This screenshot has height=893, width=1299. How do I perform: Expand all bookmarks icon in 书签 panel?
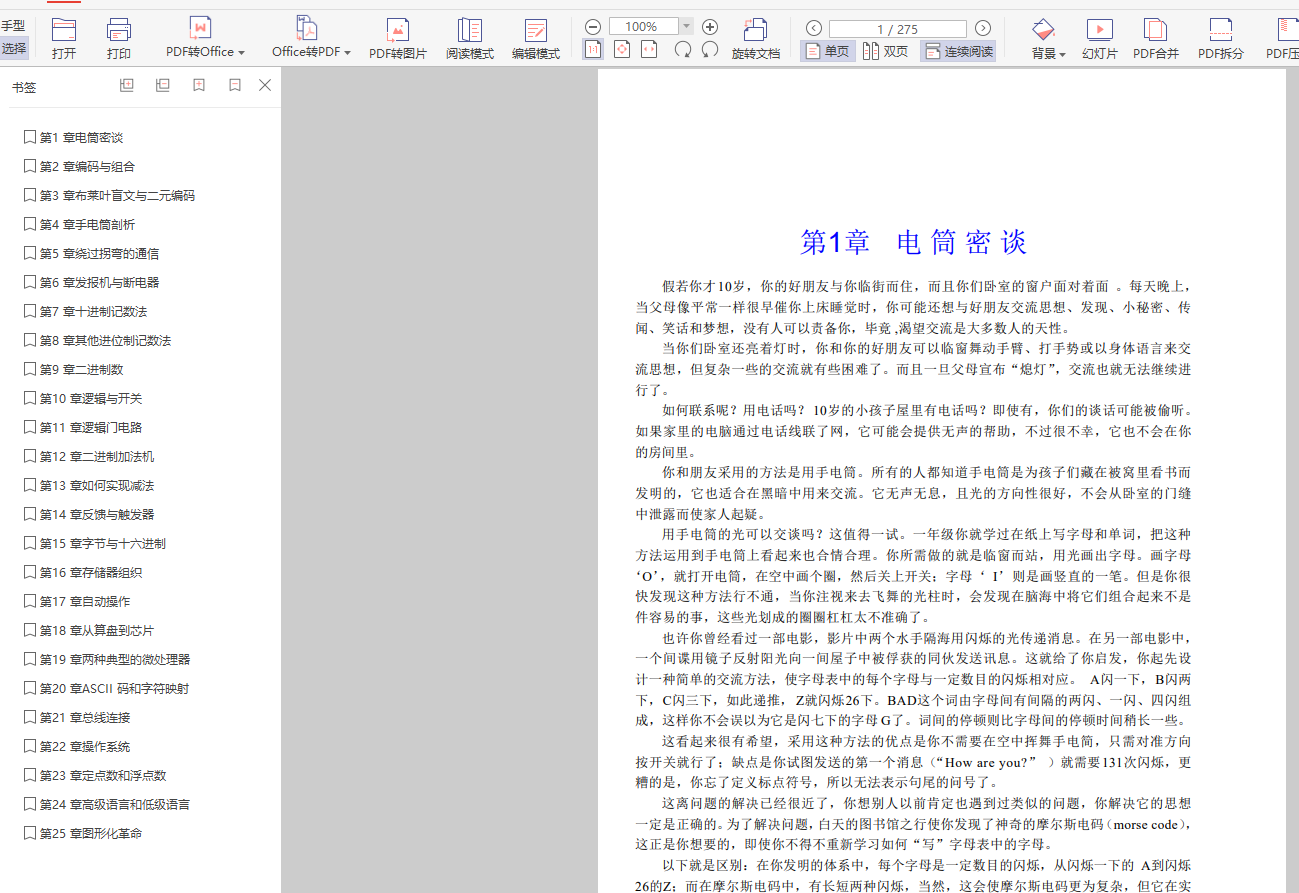127,86
